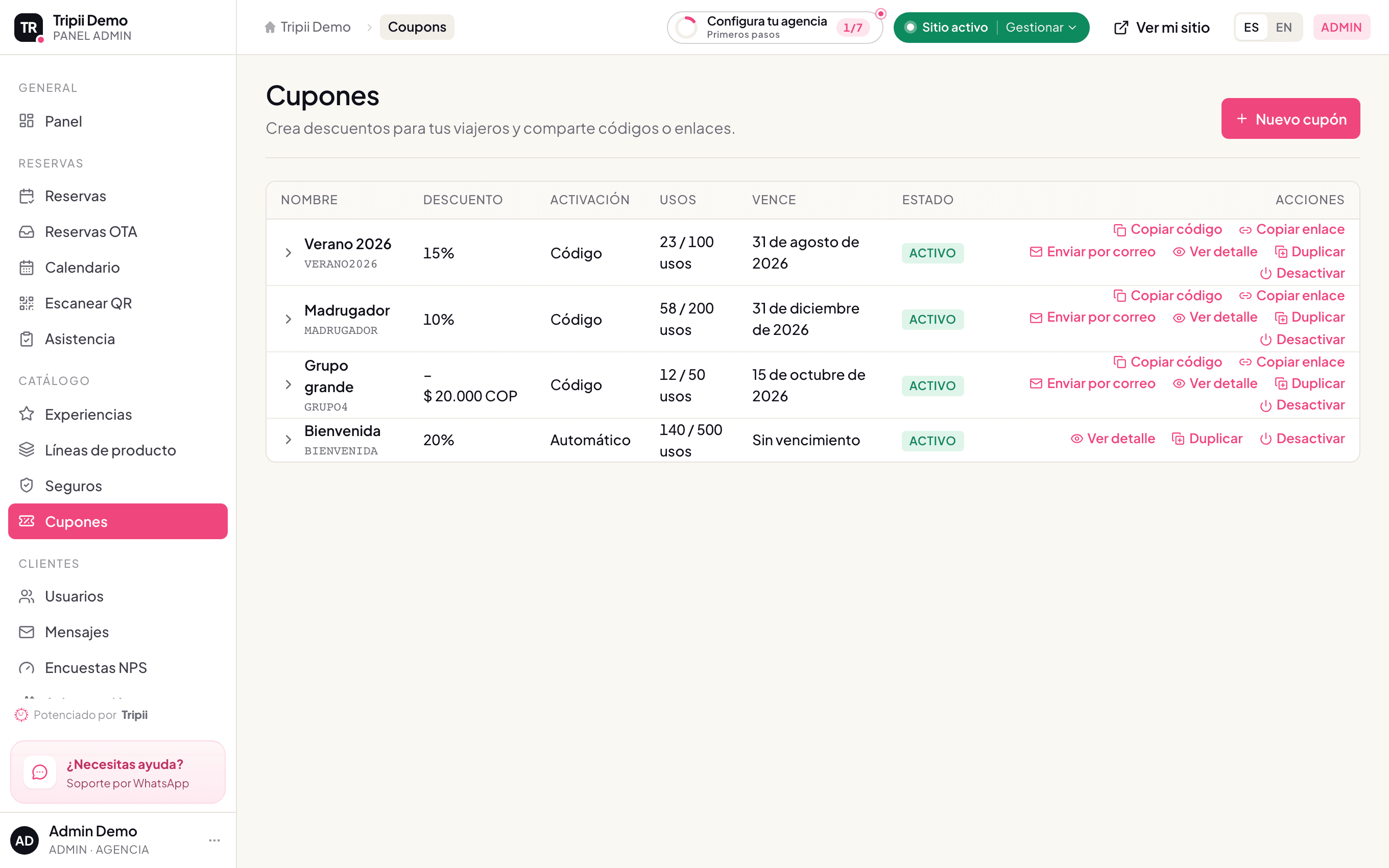Open Ver mi sitio link

click(1162, 28)
